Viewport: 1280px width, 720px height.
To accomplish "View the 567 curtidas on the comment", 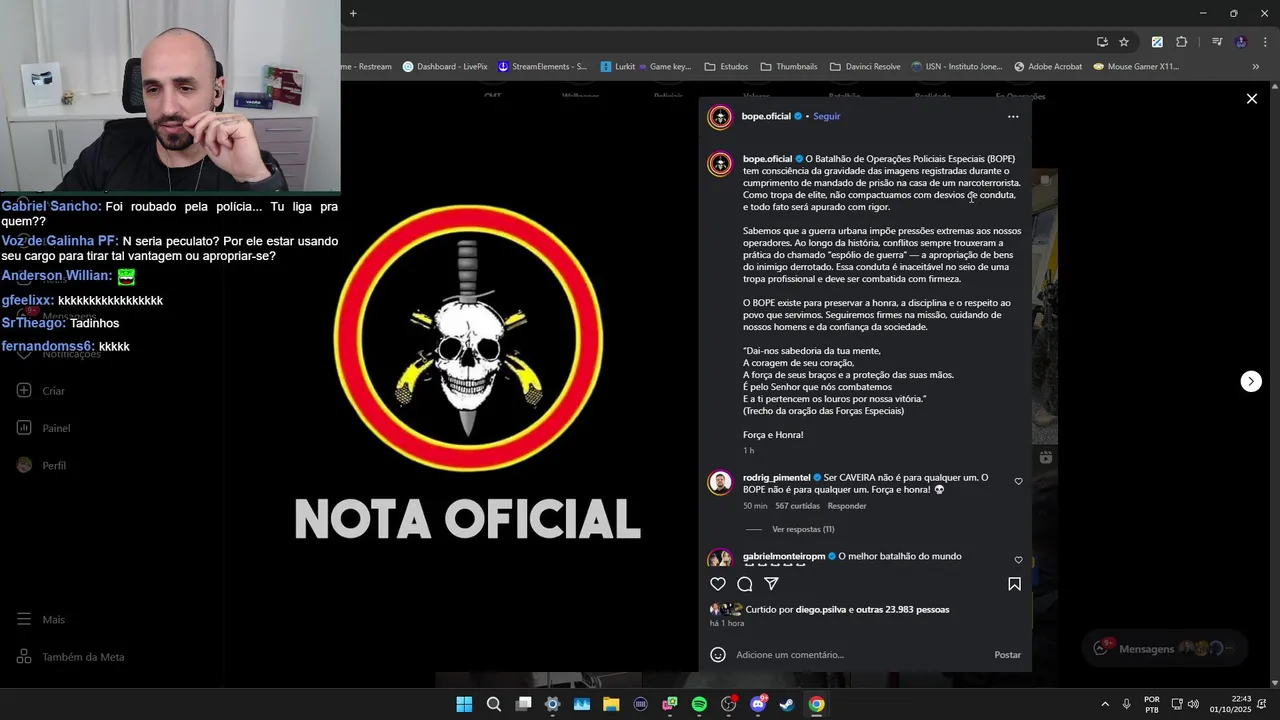I will (x=797, y=506).
